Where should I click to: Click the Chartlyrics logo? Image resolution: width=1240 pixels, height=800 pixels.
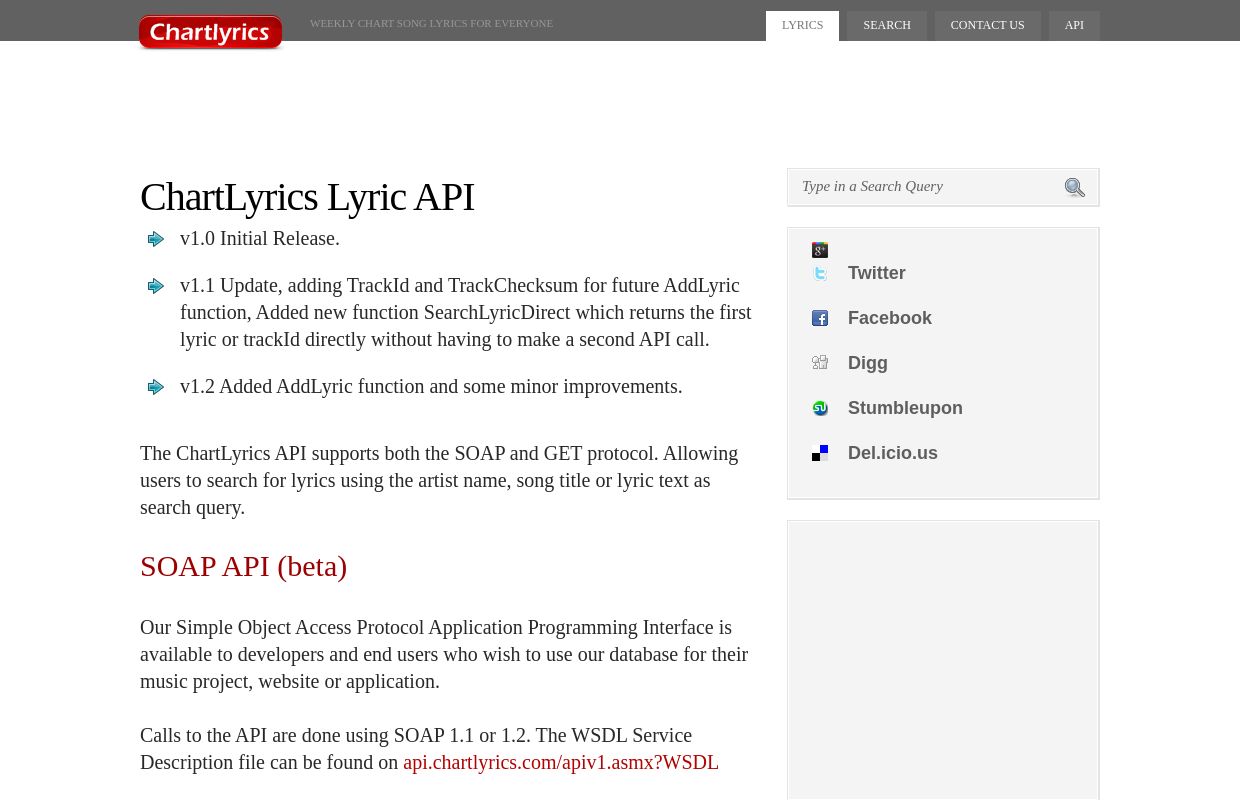pyautogui.click(x=210, y=32)
